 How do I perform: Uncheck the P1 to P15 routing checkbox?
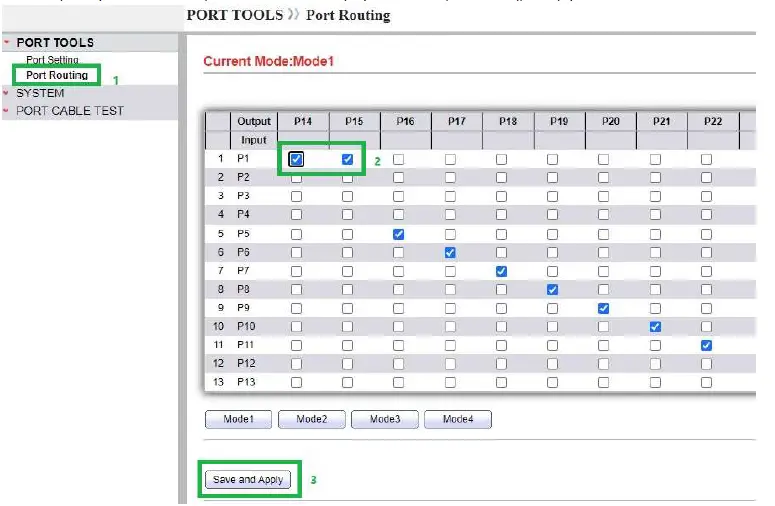point(347,159)
